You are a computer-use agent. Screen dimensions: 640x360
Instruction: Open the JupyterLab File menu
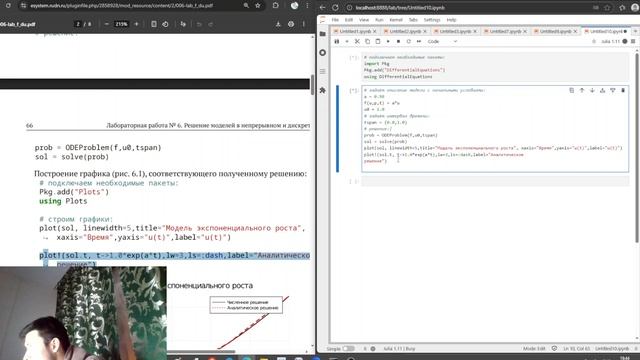coord(335,20)
